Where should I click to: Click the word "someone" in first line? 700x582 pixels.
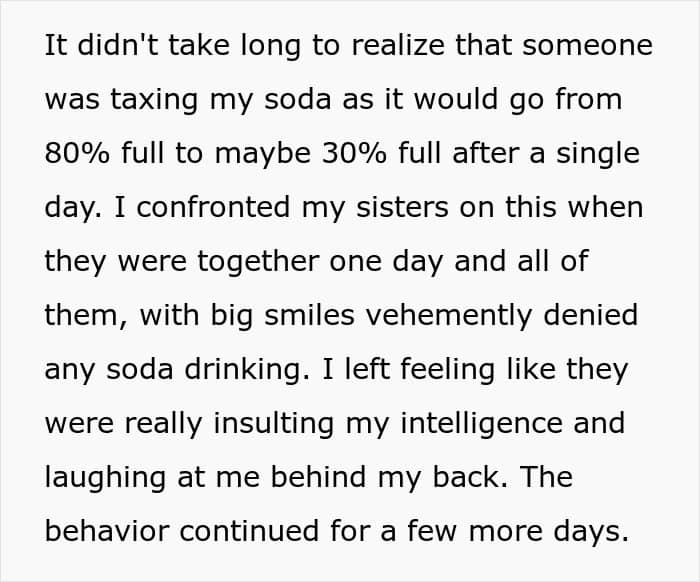(588, 45)
